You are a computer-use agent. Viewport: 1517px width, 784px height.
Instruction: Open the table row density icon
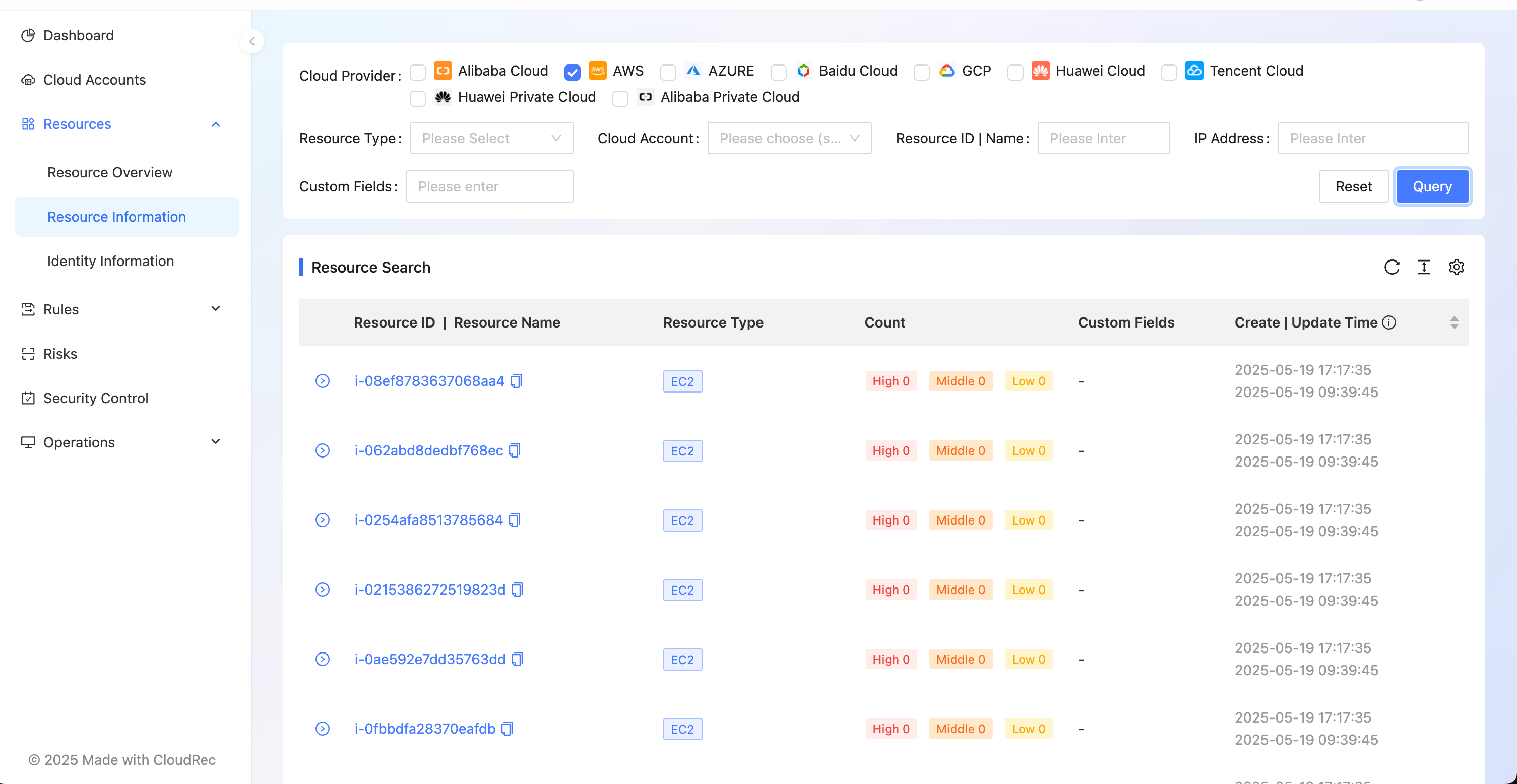[1424, 267]
